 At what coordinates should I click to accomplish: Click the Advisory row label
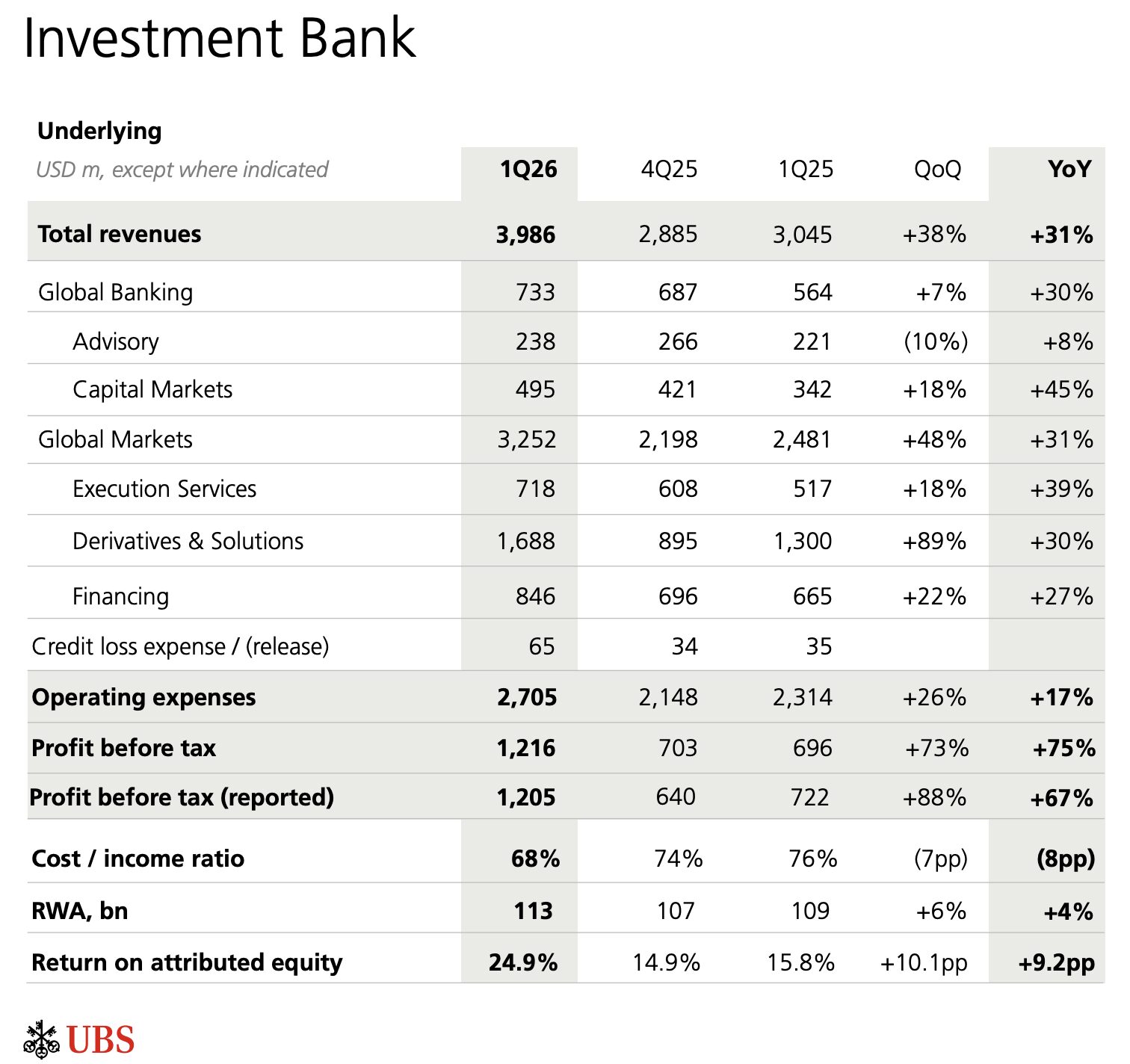[116, 341]
